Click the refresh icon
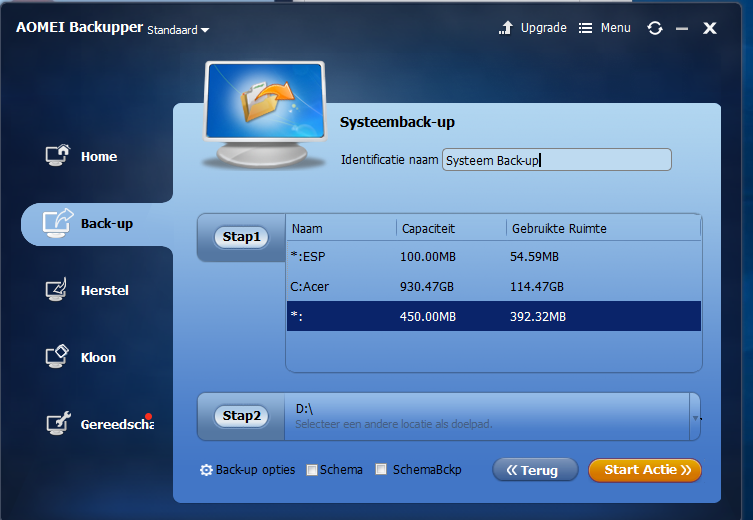 point(655,28)
